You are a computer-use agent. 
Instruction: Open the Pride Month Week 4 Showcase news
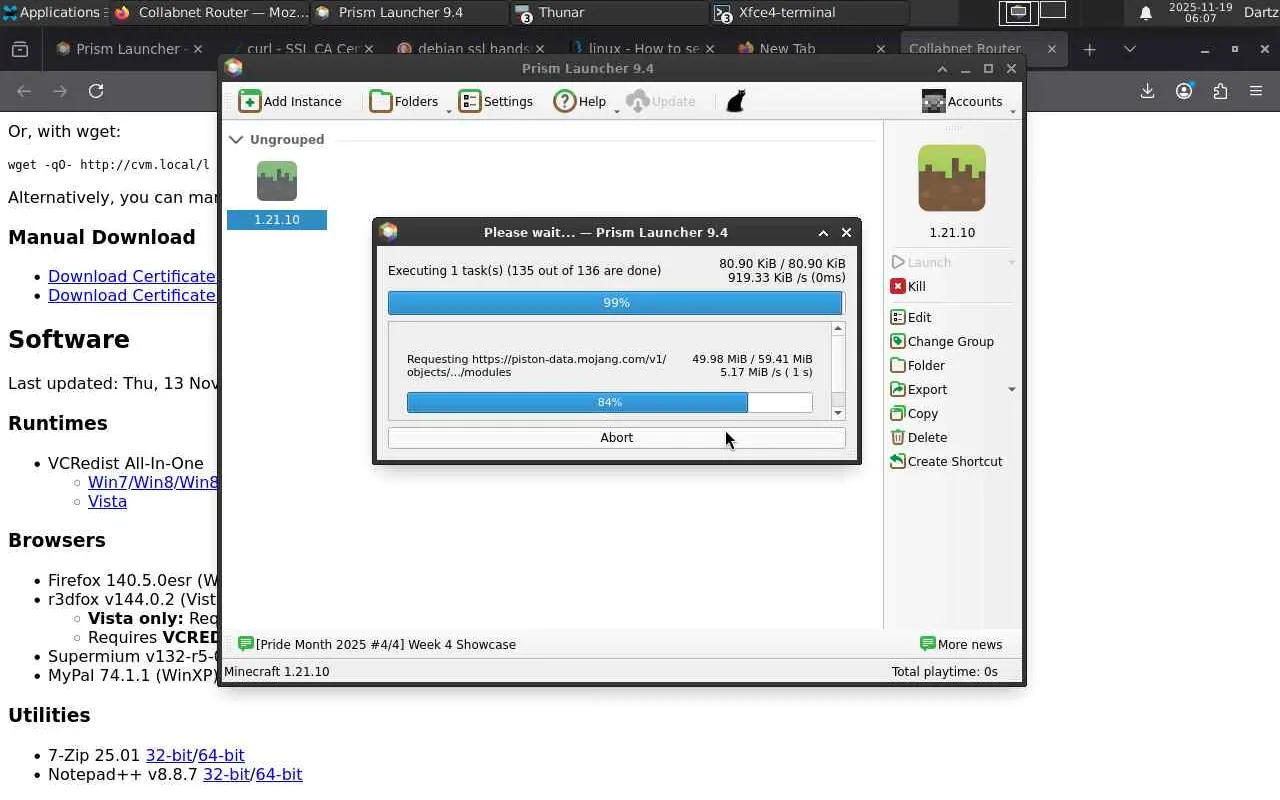point(377,644)
